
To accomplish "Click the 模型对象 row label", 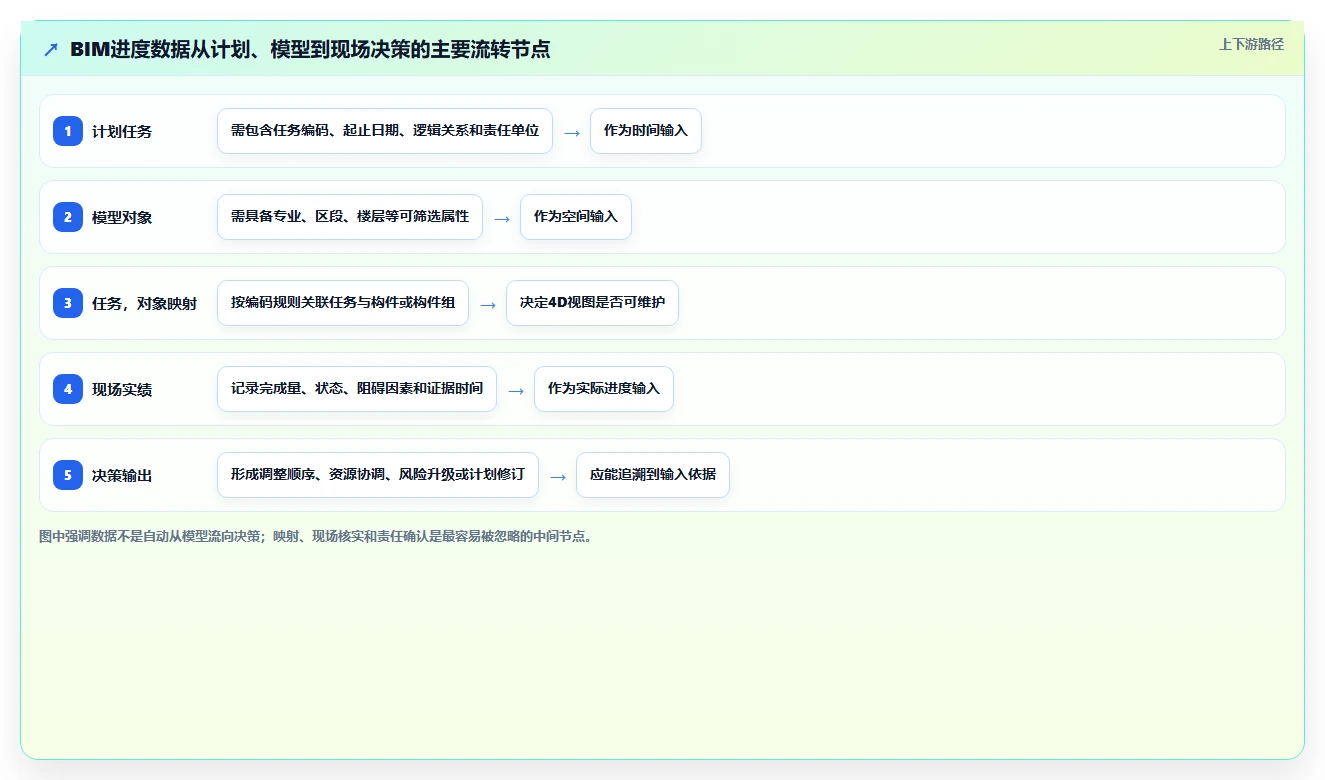I will [122, 217].
